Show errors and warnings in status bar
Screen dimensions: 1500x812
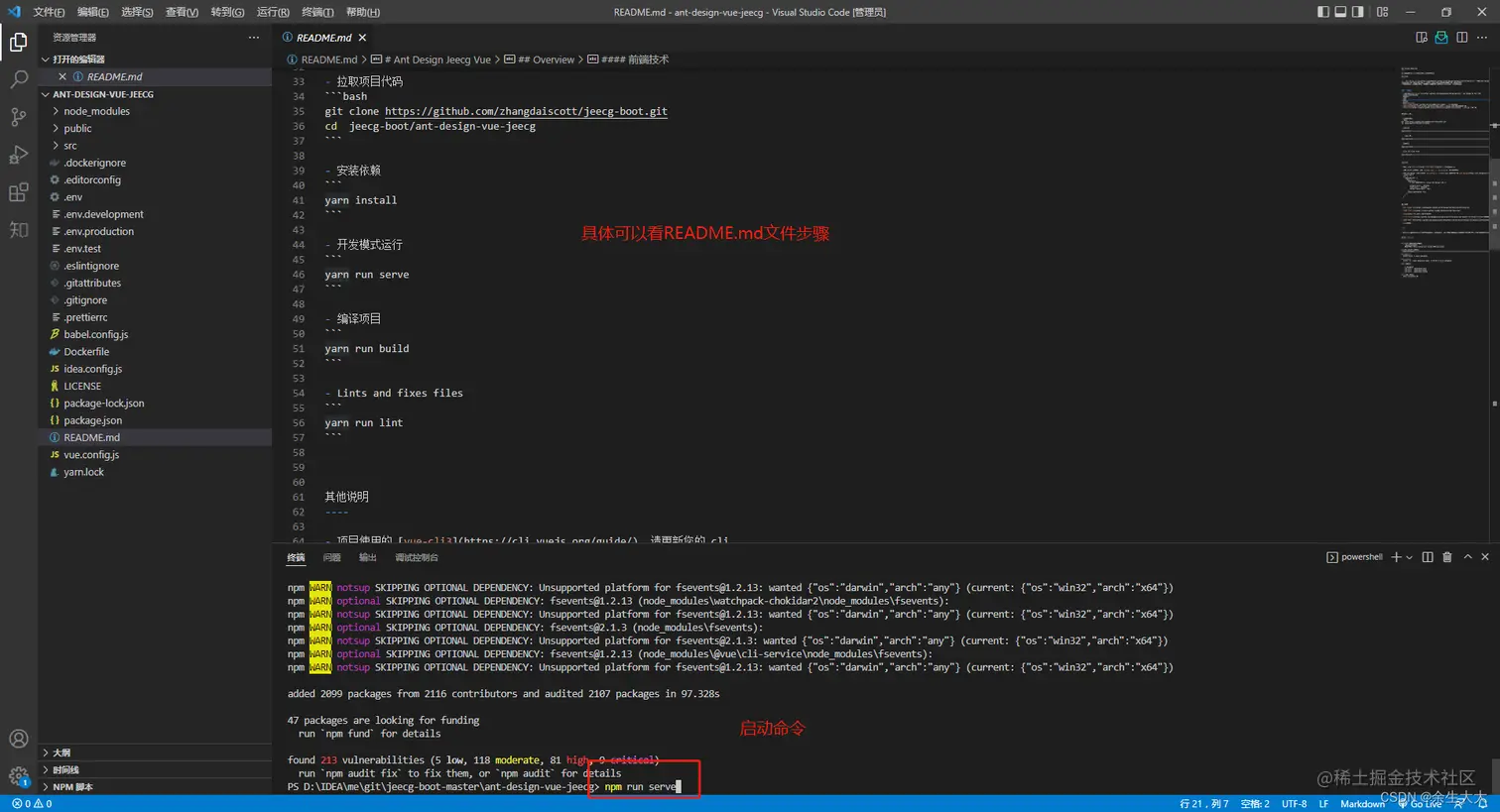pos(32,804)
